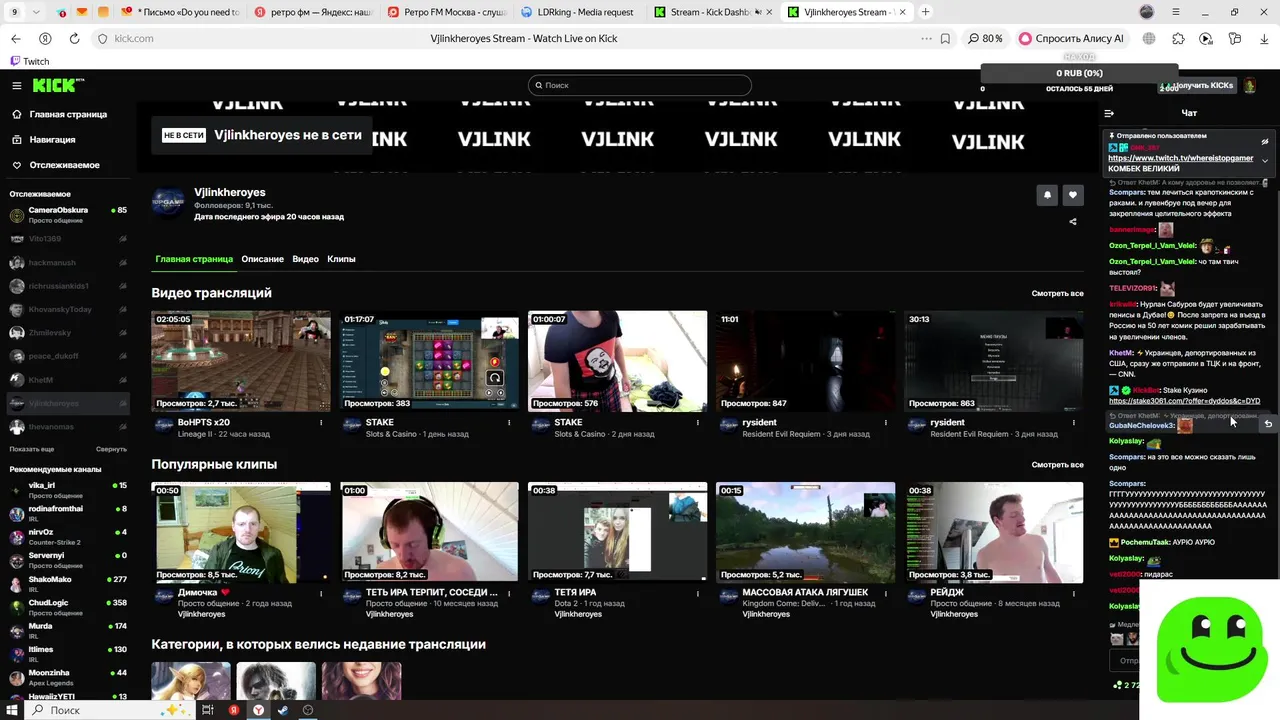Screen dimensions: 1280x720
Task: Open options menu for rysident 847 views video
Action: pos(885,423)
